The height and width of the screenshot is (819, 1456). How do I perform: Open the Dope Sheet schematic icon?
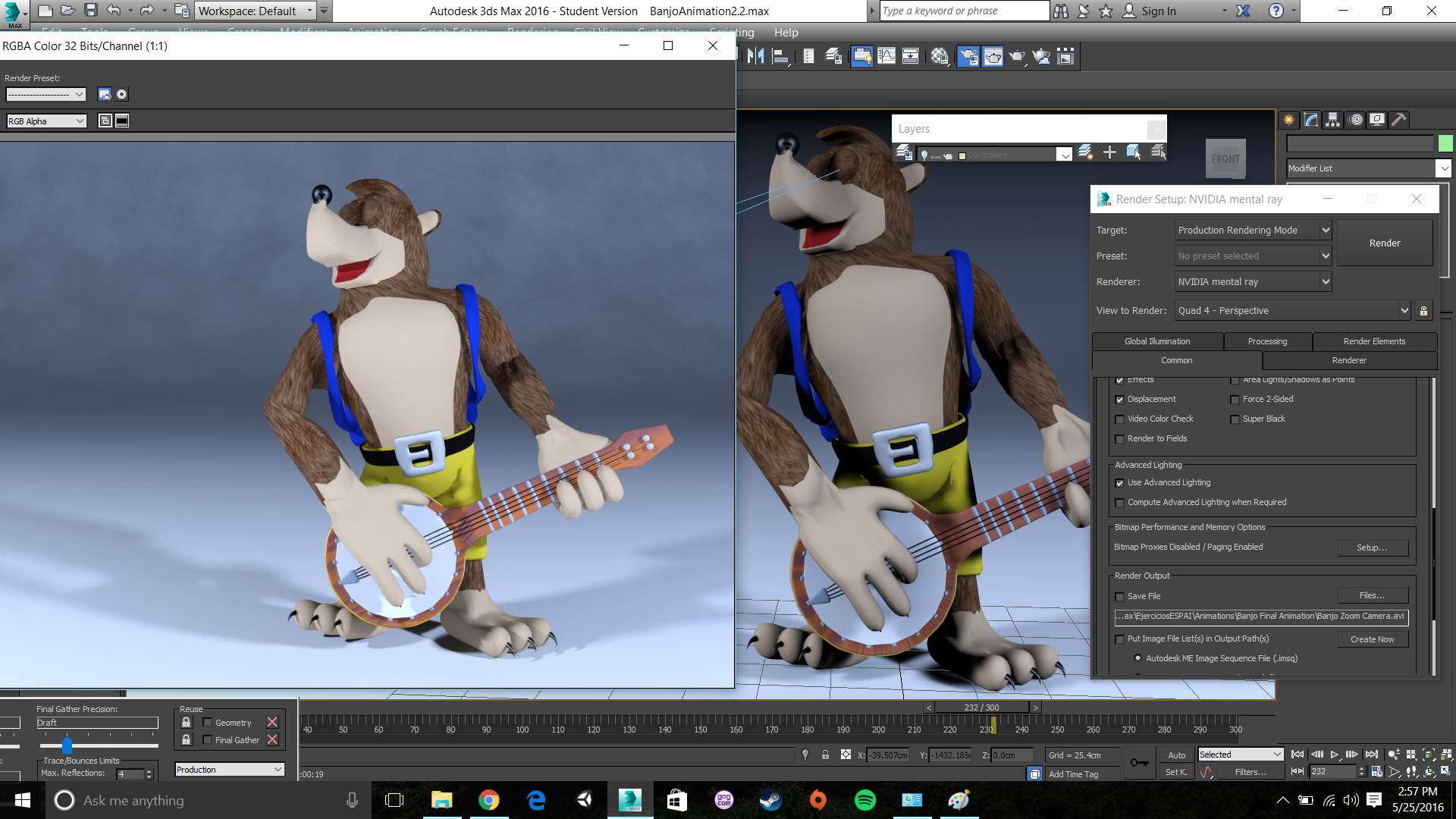click(911, 56)
